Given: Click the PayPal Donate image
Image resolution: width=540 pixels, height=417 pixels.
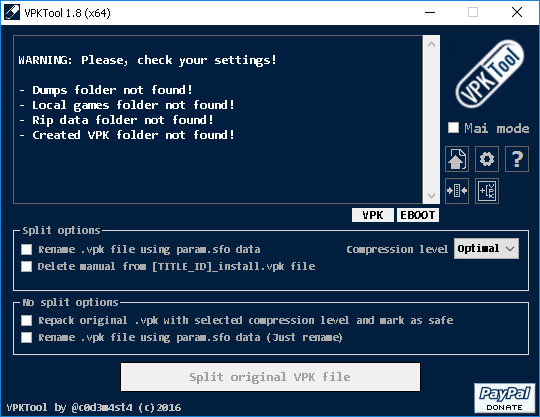Looking at the screenshot, I should pyautogui.click(x=505, y=398).
